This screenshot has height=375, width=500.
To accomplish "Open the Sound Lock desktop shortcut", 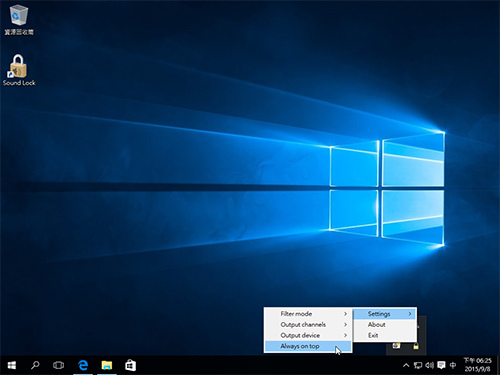I will tap(19, 70).
